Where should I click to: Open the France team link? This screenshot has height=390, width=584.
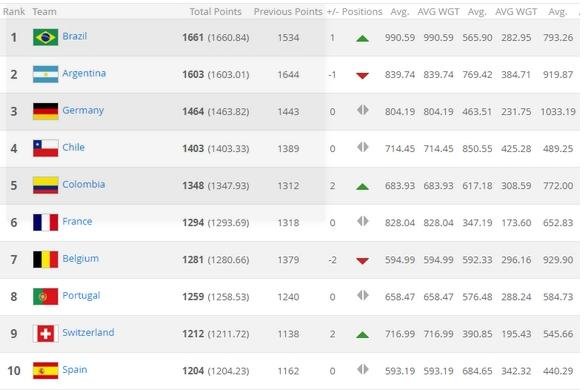pos(77,221)
